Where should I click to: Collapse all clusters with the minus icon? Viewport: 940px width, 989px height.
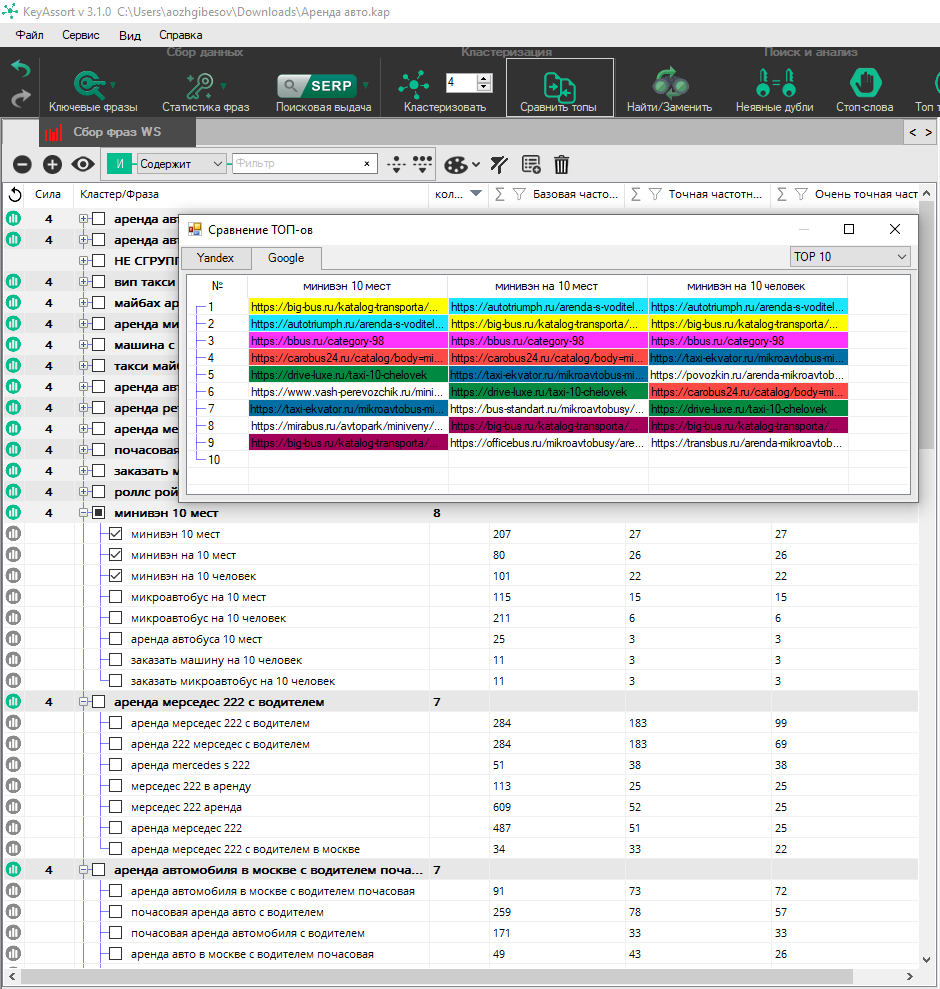click(22, 165)
